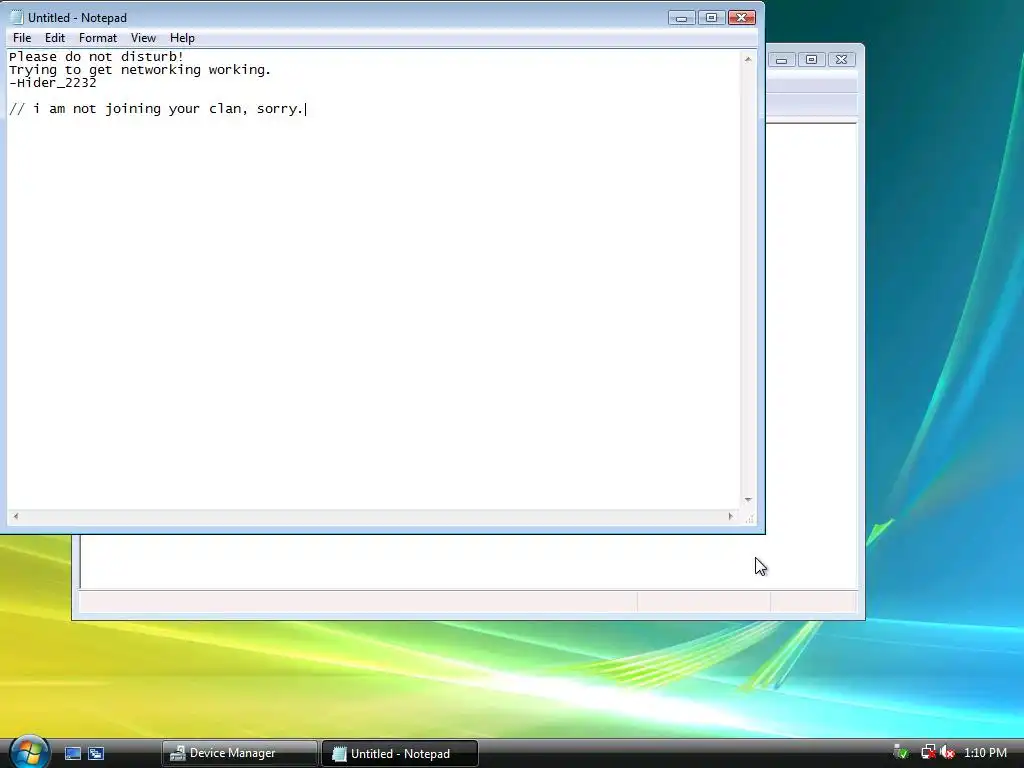The width and height of the screenshot is (1024, 768).
Task: Maximize the background Device Manager window
Action: pyautogui.click(x=812, y=59)
